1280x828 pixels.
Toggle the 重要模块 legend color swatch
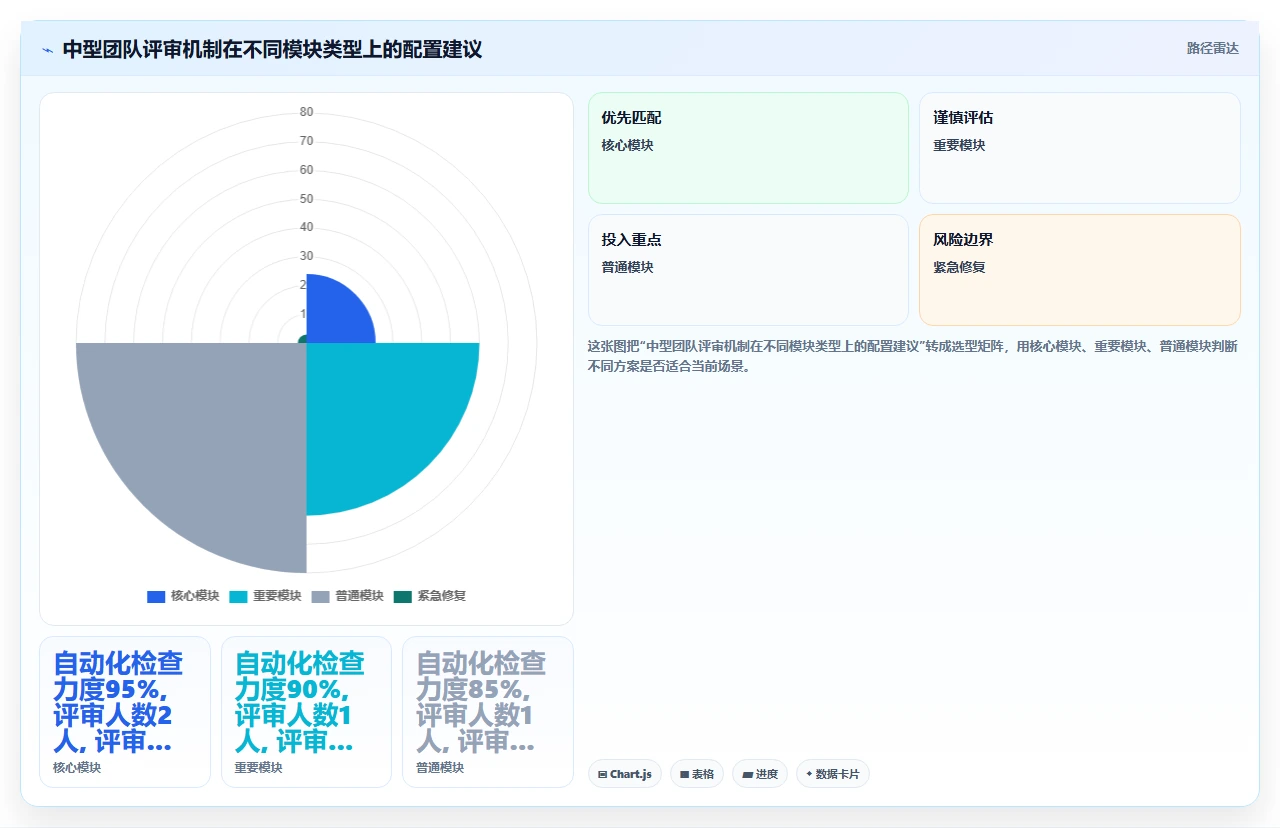pos(238,596)
